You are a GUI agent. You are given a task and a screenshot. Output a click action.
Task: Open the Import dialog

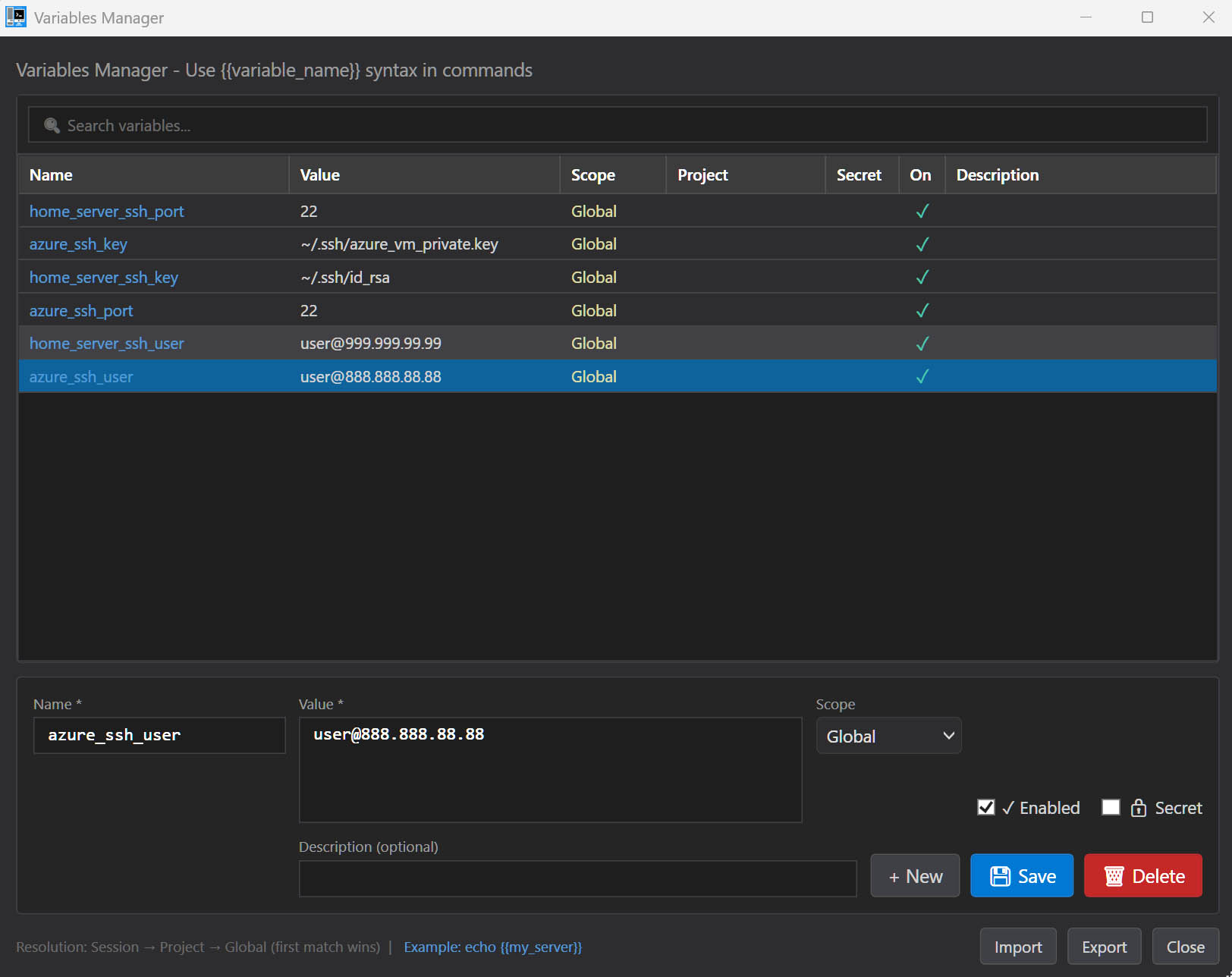1017,946
